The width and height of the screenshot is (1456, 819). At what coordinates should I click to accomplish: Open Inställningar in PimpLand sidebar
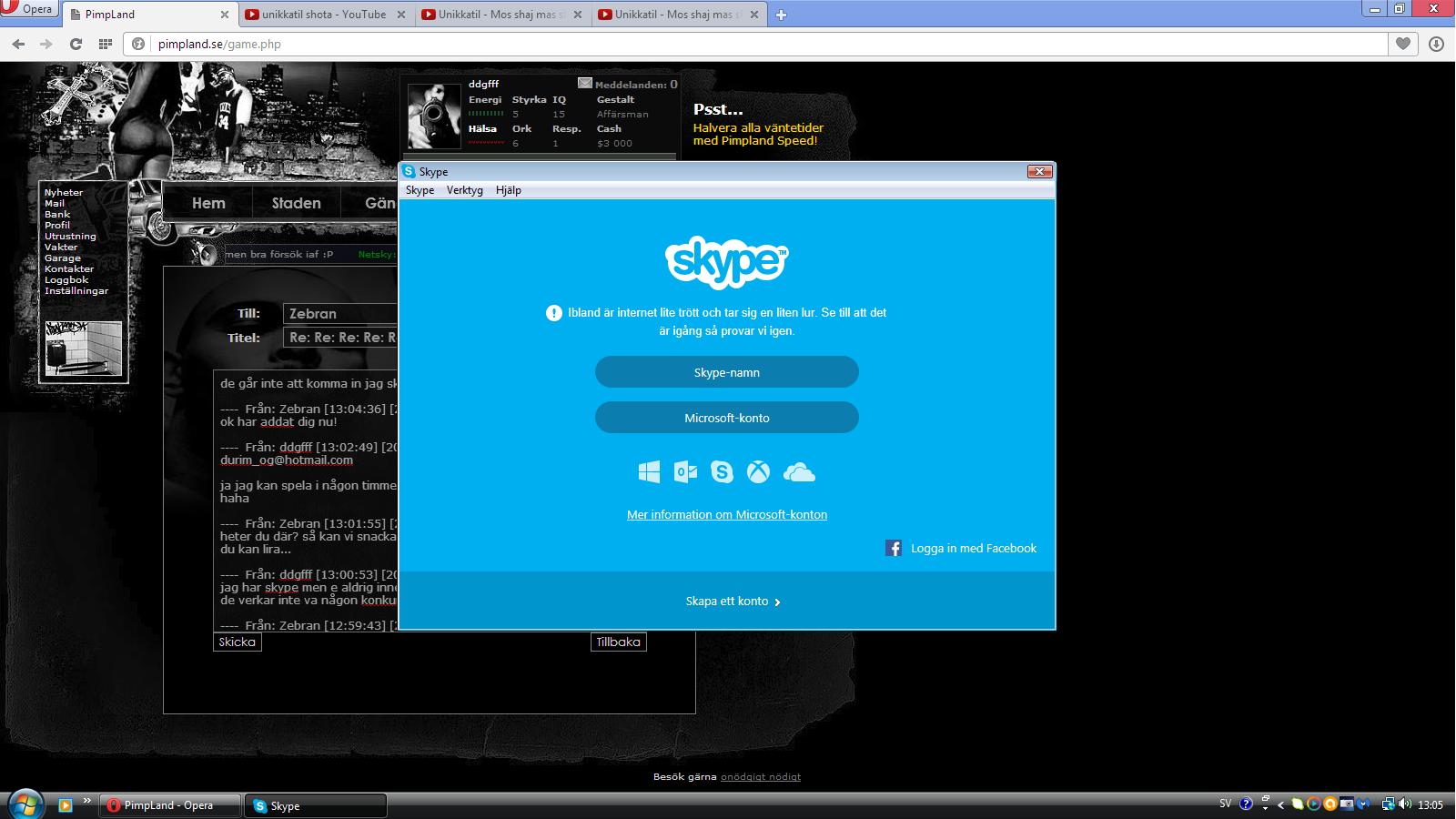pos(76,291)
